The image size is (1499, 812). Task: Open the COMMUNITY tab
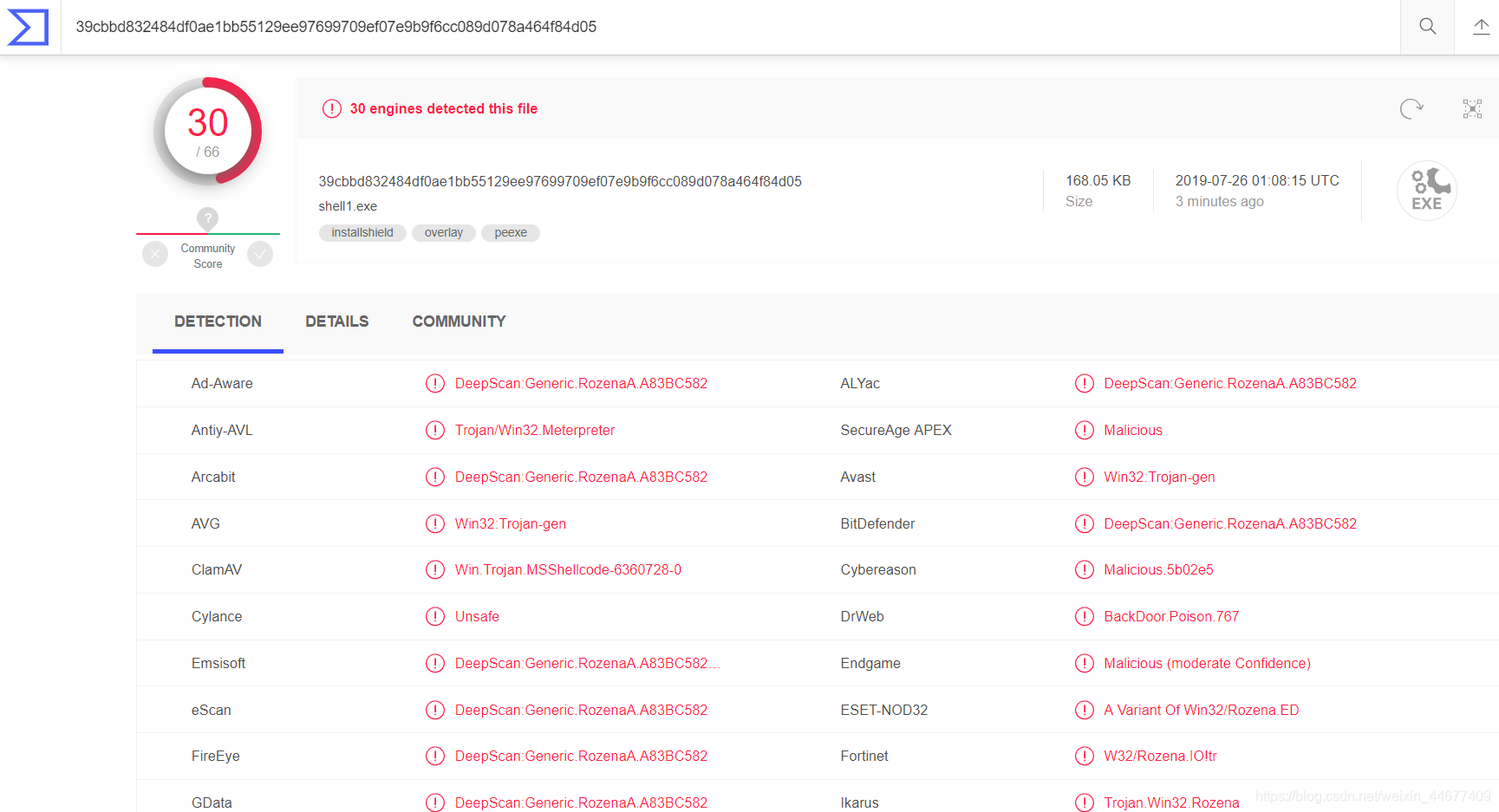(x=459, y=322)
